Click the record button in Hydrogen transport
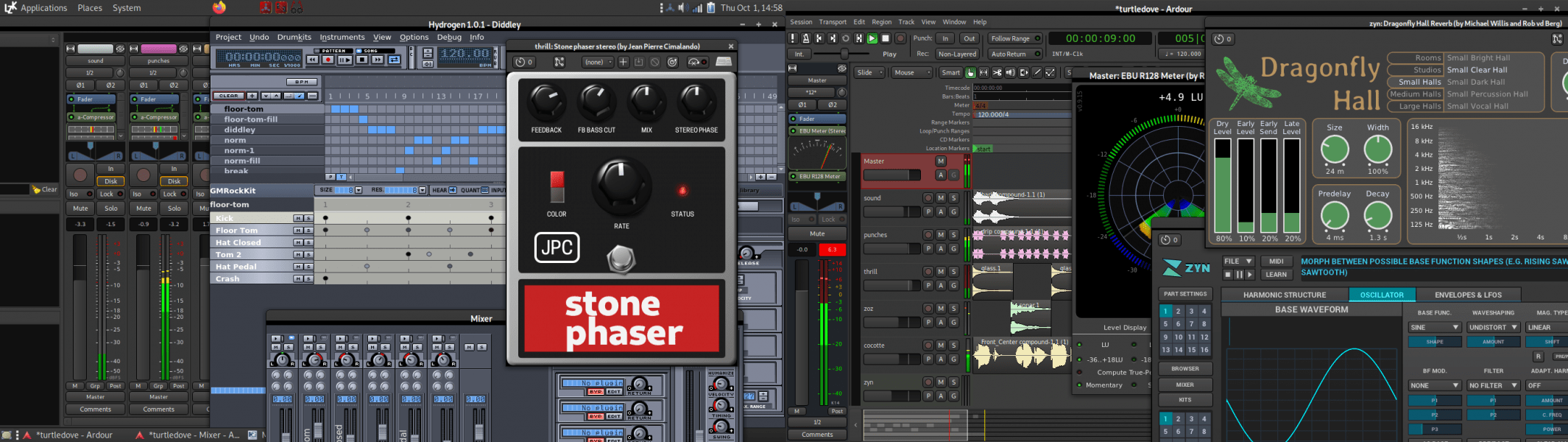Screen dimensions: 1568x442 pyautogui.click(x=328, y=60)
